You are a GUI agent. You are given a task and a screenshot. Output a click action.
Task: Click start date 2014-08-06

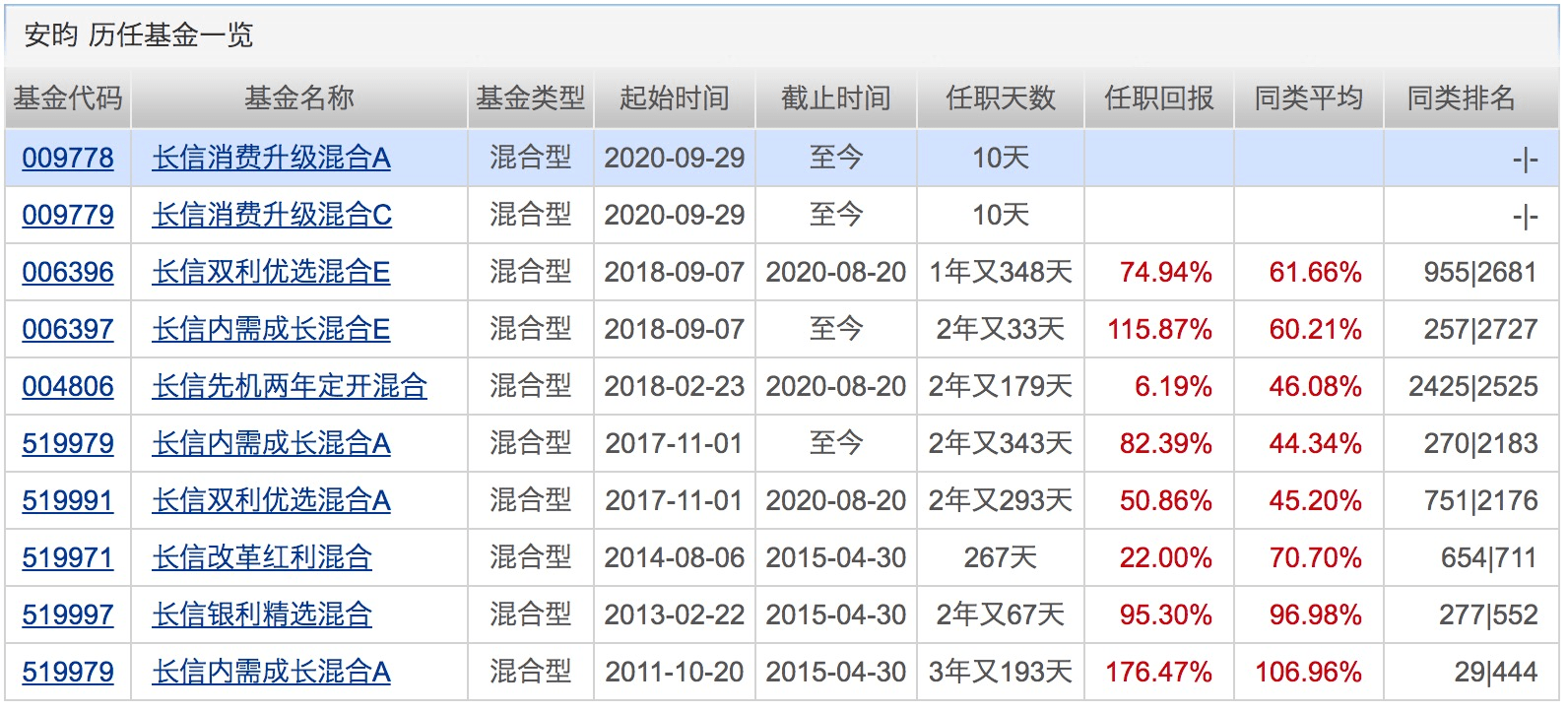pyautogui.click(x=675, y=557)
